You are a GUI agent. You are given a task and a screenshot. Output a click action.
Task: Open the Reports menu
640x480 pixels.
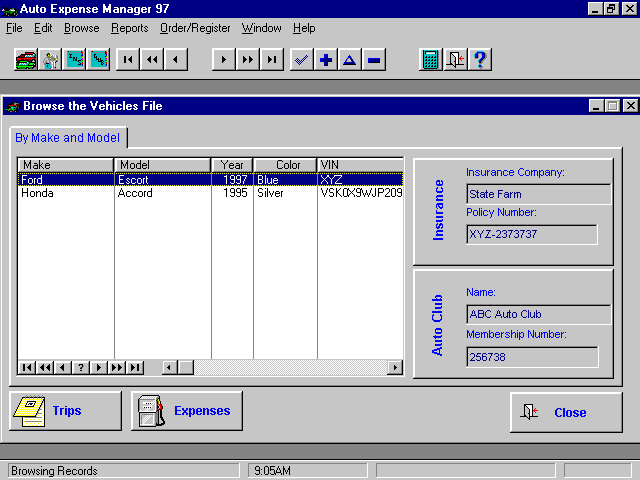129,28
